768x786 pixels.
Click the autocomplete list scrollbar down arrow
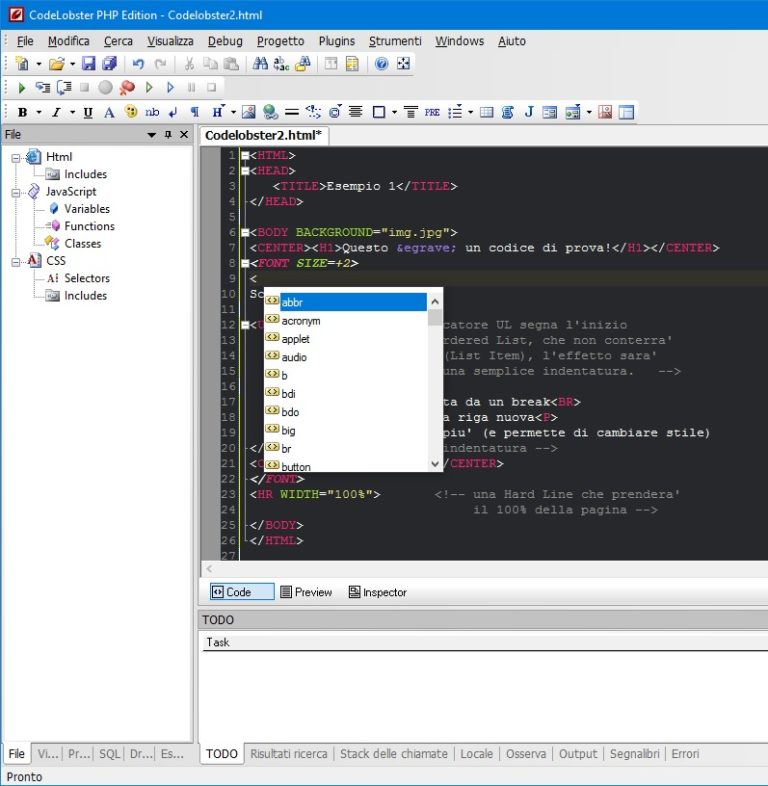[x=435, y=464]
